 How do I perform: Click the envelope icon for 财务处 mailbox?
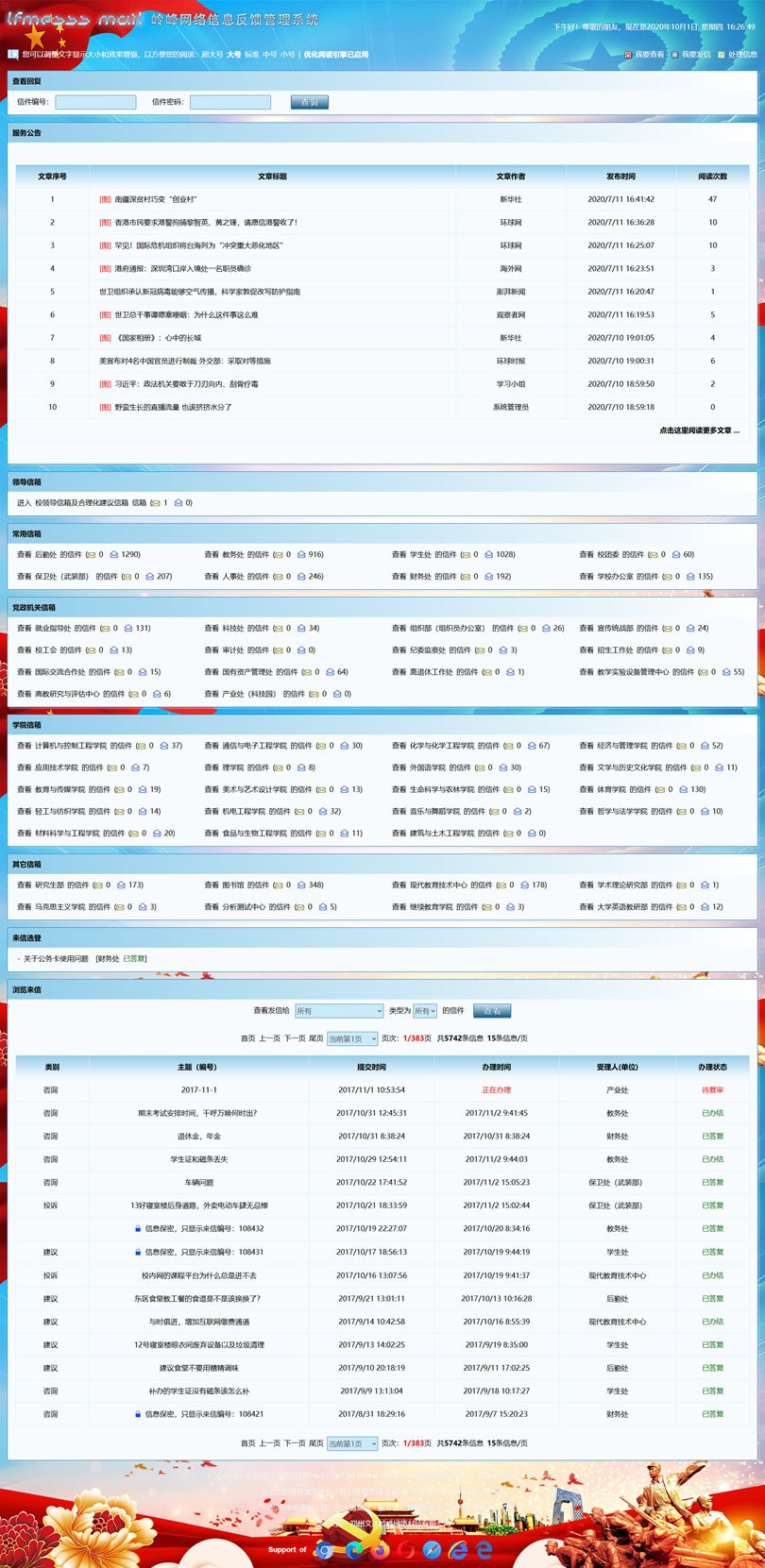(x=465, y=577)
